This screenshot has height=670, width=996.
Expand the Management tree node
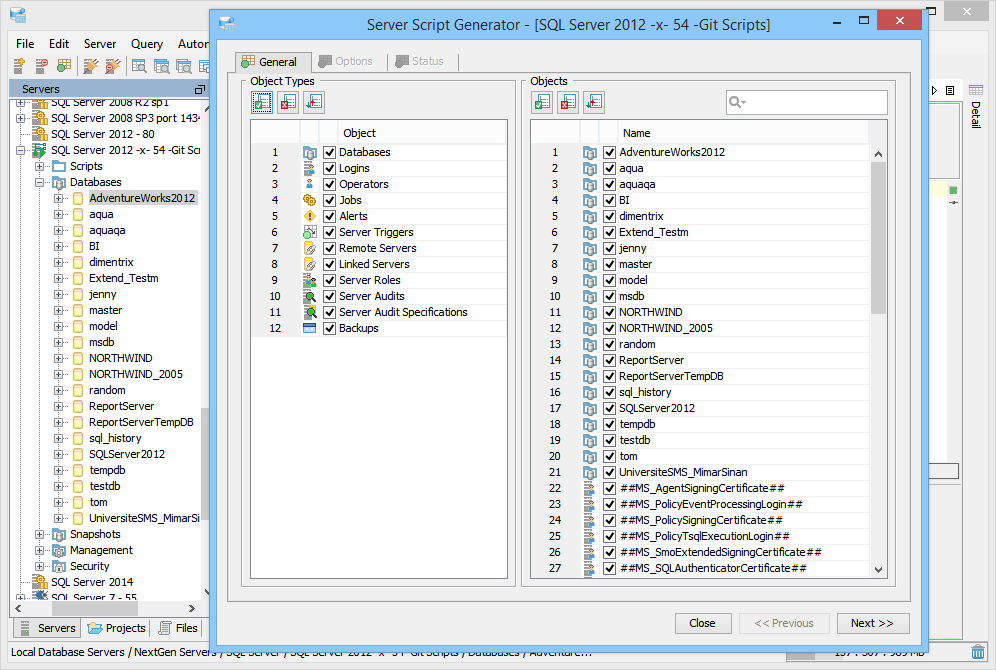tap(39, 550)
